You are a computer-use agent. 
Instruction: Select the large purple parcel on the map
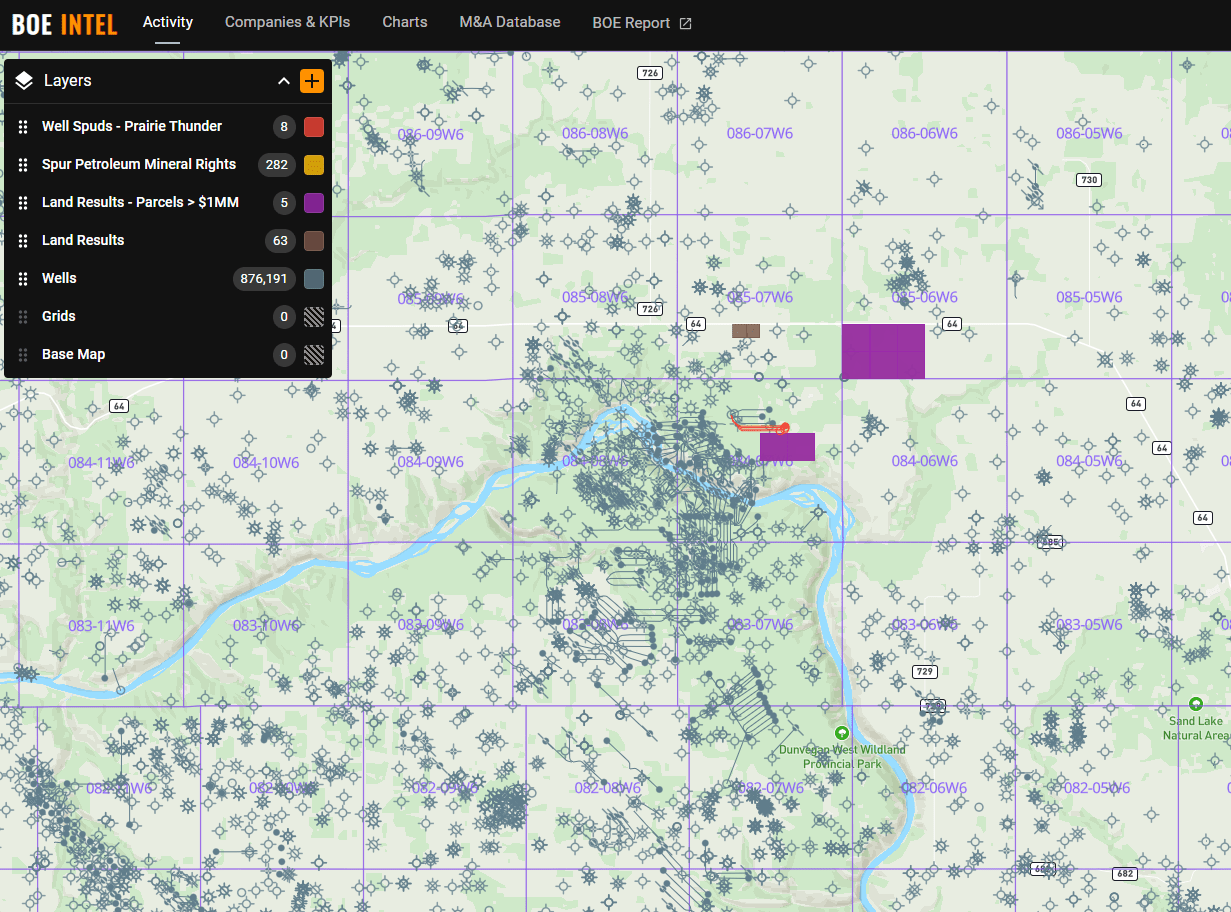point(883,351)
